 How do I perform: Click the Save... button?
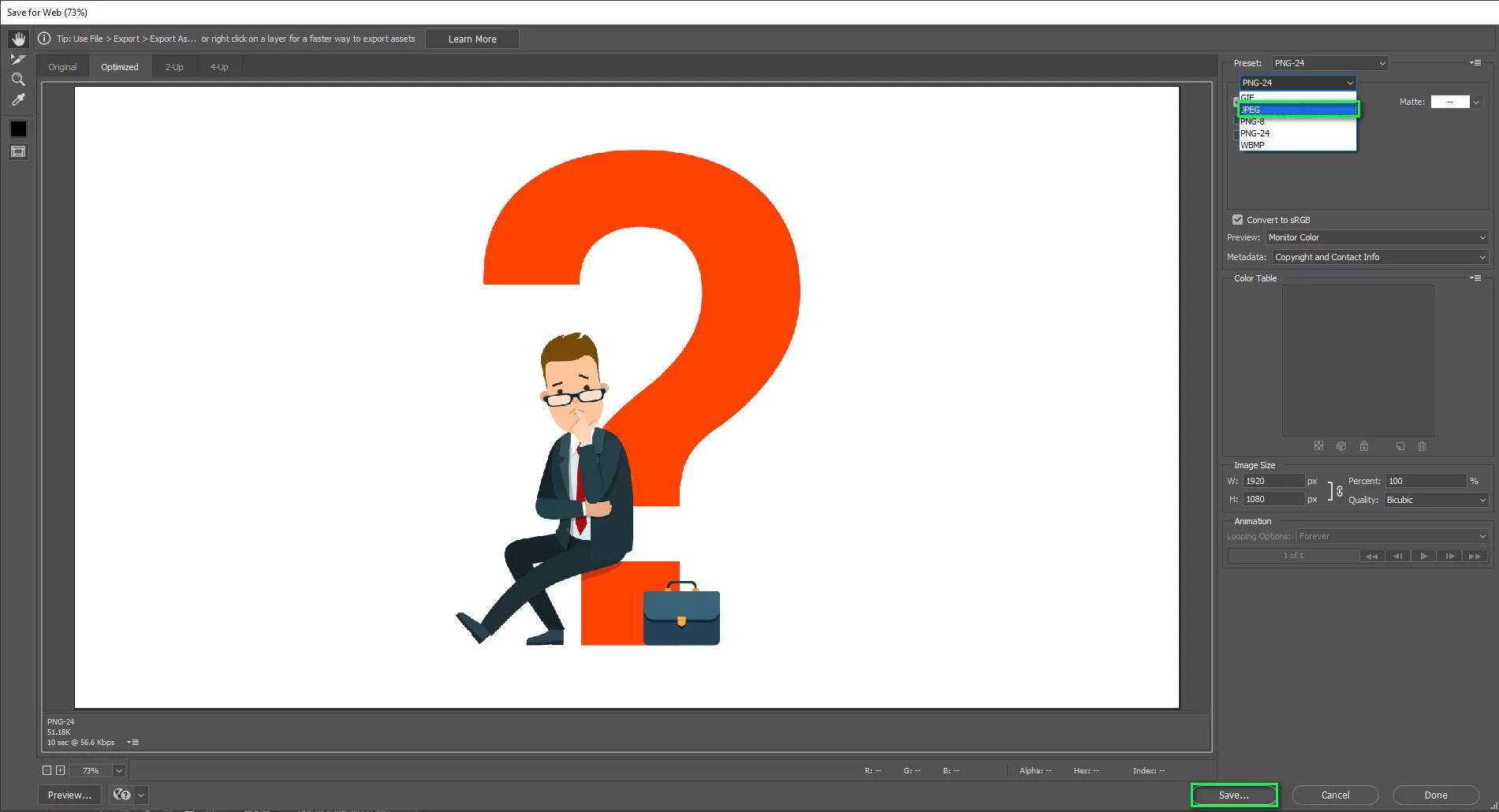pos(1234,795)
